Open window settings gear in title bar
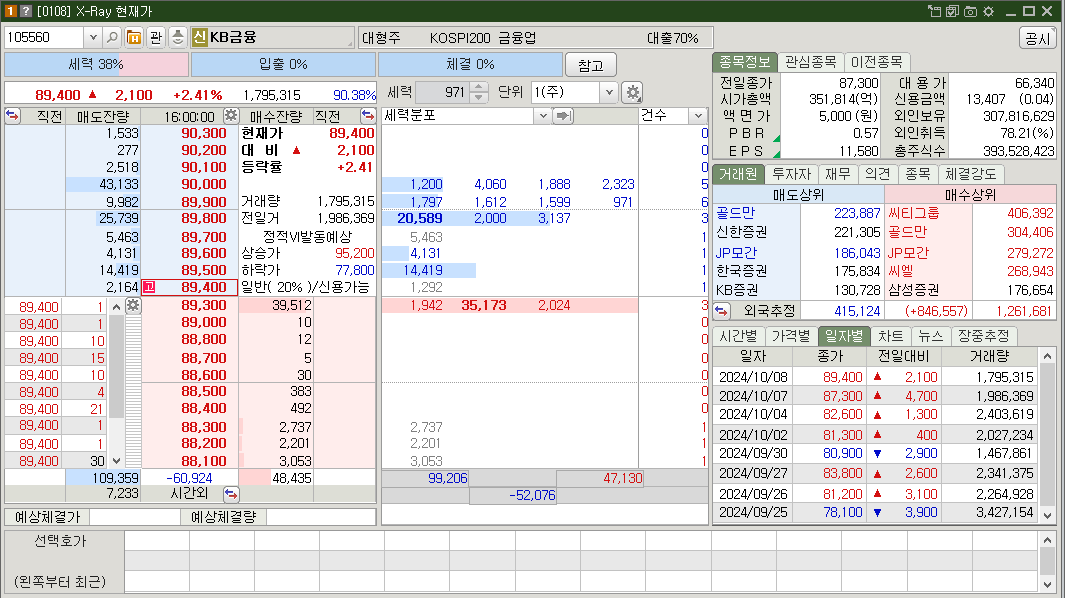 point(988,11)
